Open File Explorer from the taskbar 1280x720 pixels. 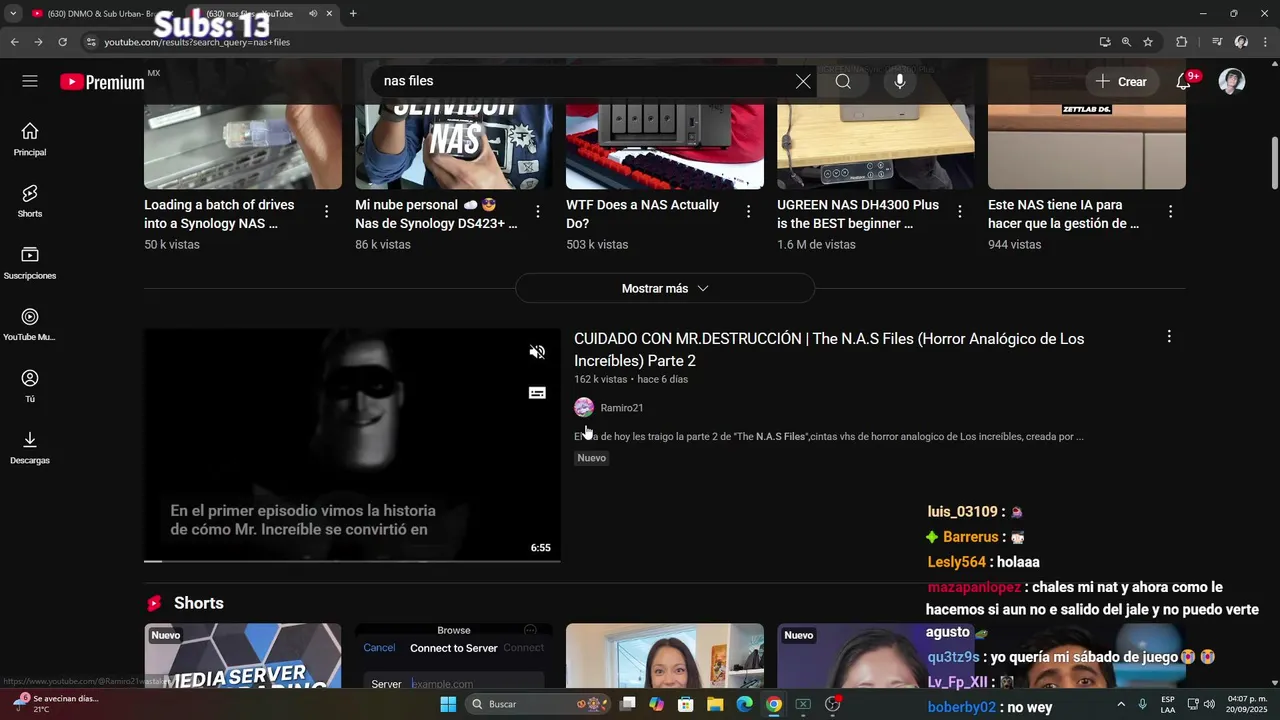(x=715, y=704)
